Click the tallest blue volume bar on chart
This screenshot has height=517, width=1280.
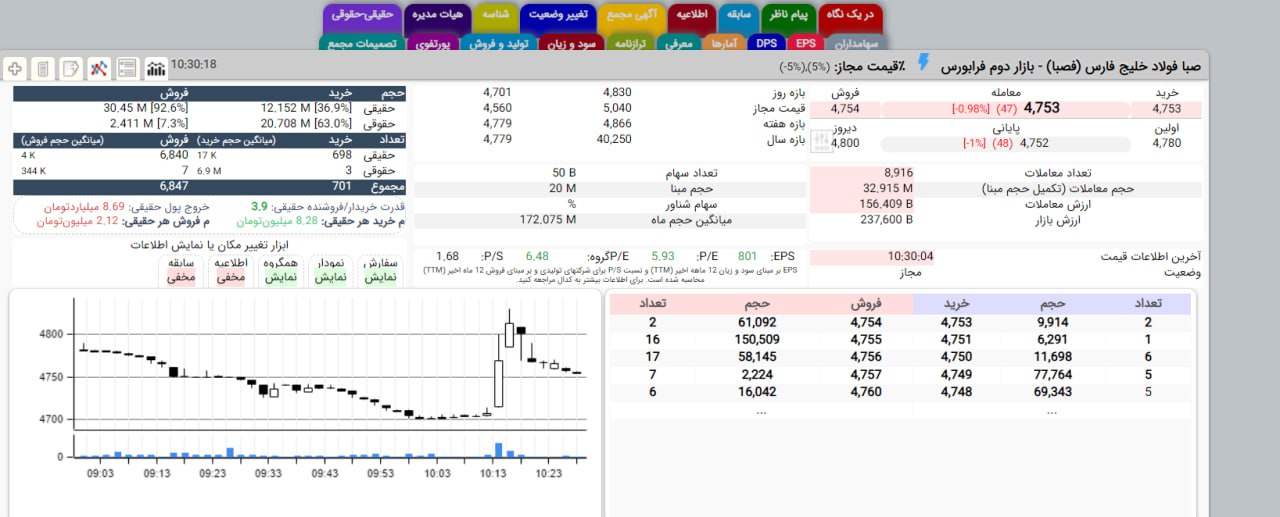pos(498,449)
